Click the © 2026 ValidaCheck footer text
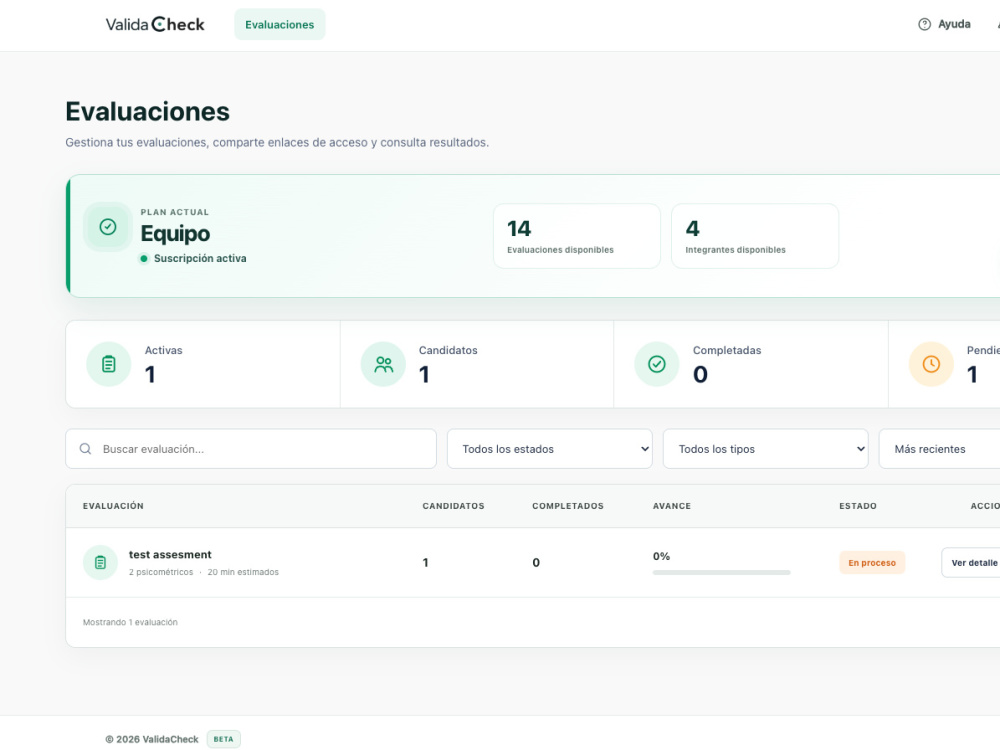The height and width of the screenshot is (750, 1000). 152,739
